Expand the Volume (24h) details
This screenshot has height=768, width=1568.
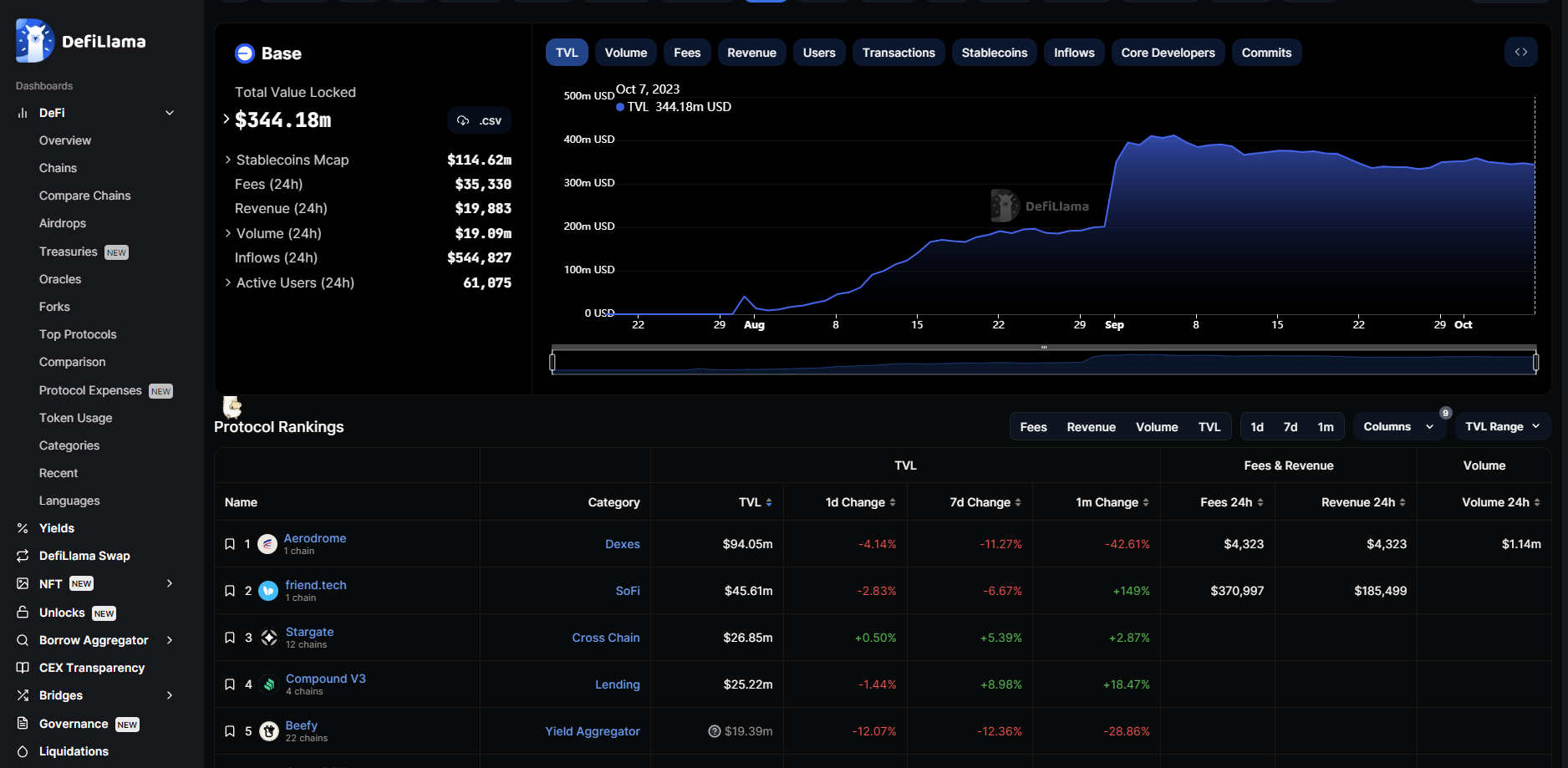tap(228, 233)
